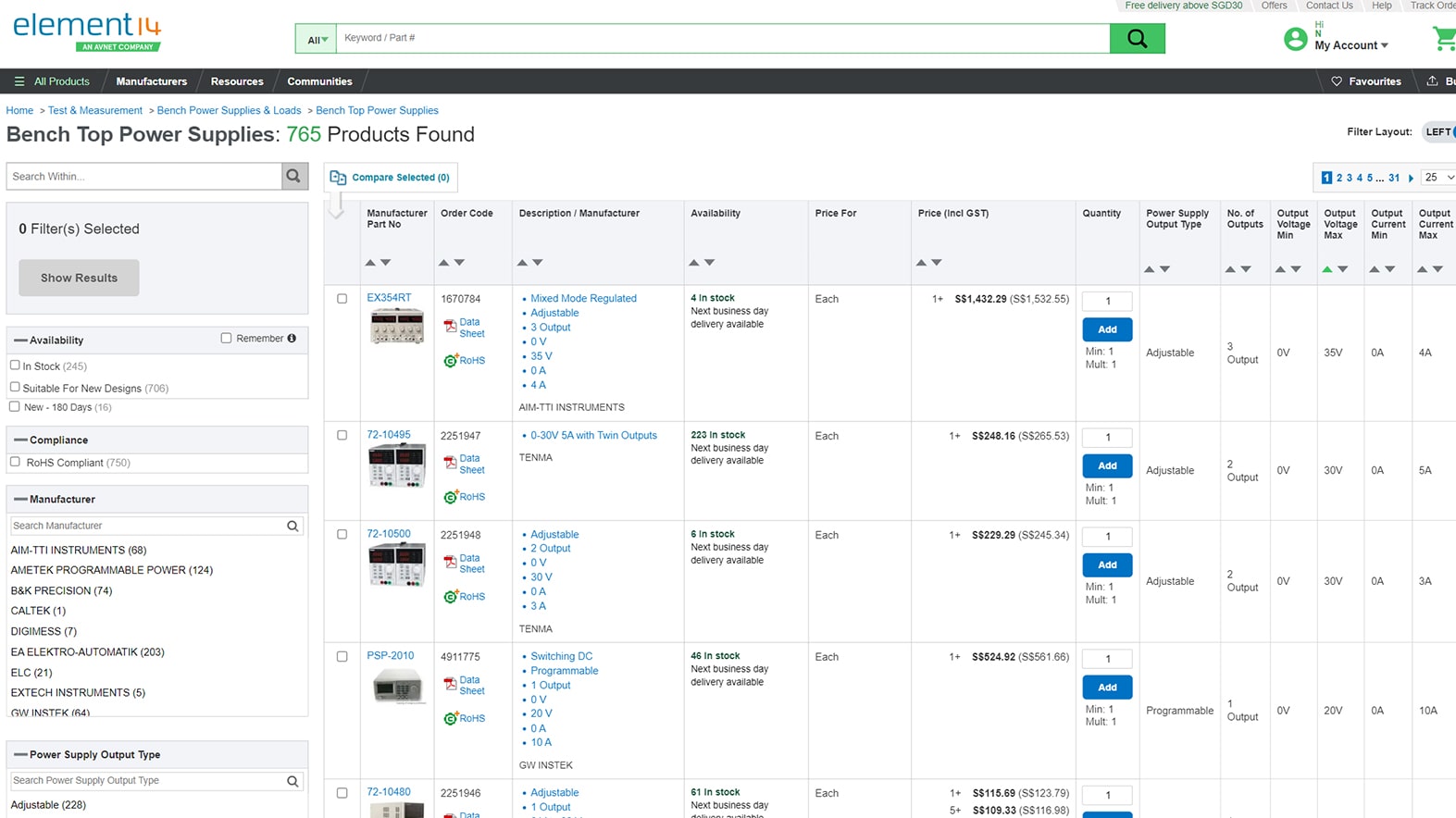The width and height of the screenshot is (1456, 818).
Task: Collapse the Manufacturer filter section
Action: coord(20,500)
